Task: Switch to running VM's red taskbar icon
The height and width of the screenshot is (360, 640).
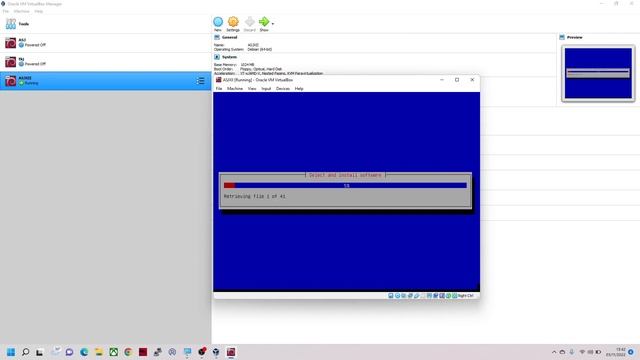Action: [x=231, y=352]
